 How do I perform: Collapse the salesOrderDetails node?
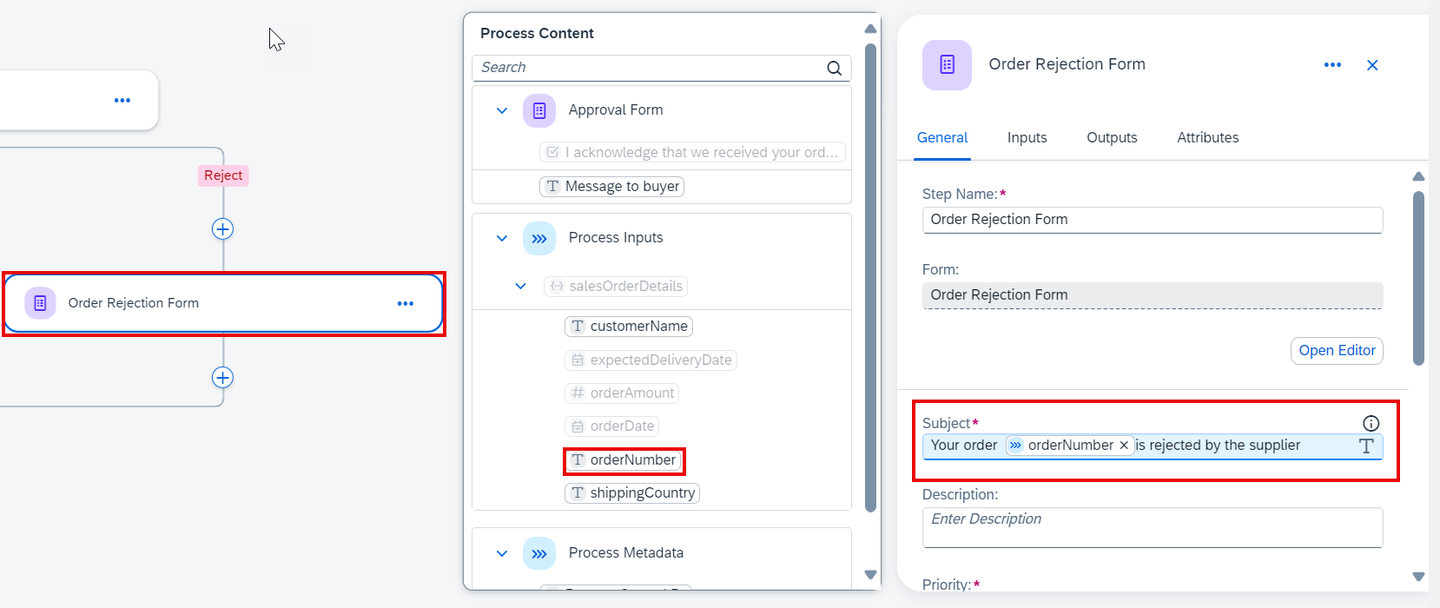pyautogui.click(x=520, y=286)
